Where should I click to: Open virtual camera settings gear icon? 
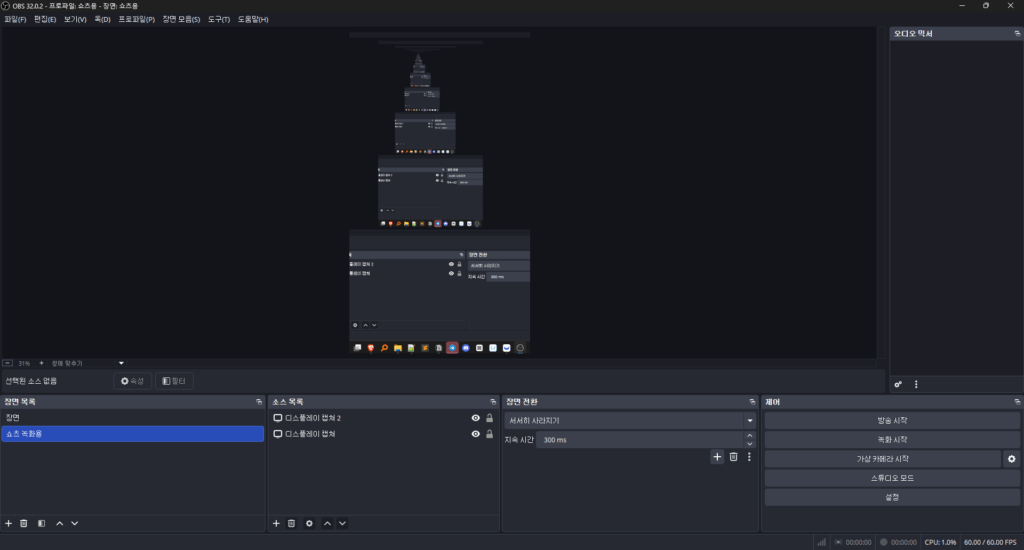pos(1011,459)
